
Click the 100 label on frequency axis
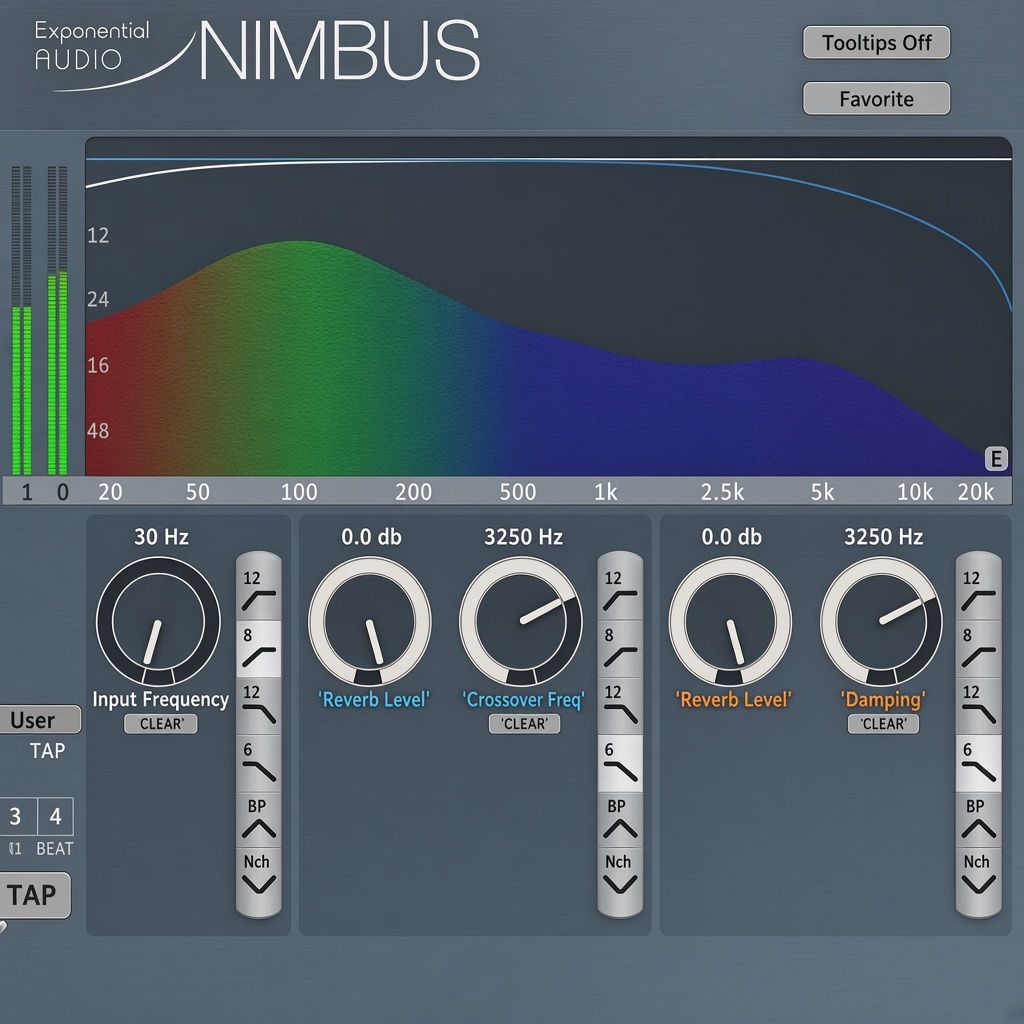[x=299, y=492]
